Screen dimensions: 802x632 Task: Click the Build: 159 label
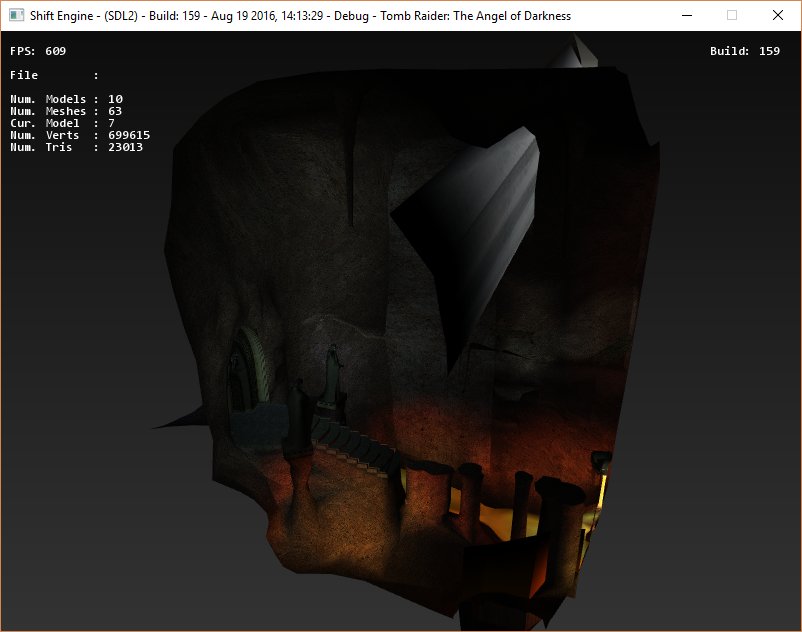coord(744,51)
